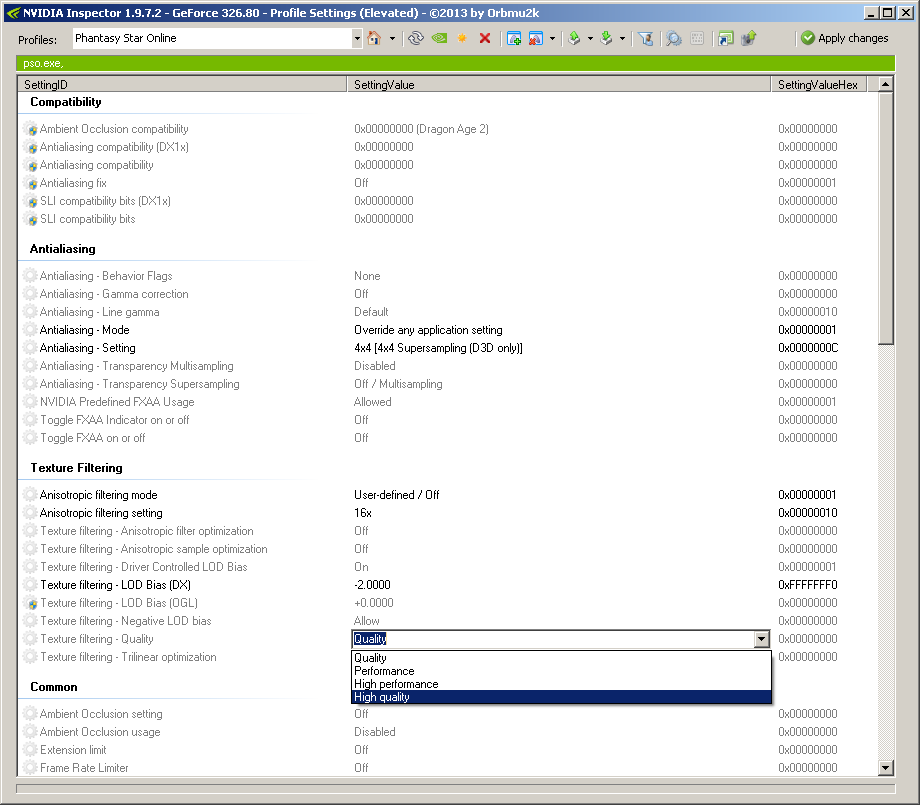
Task: Open the import options dropdown arrow
Action: (x=622, y=39)
